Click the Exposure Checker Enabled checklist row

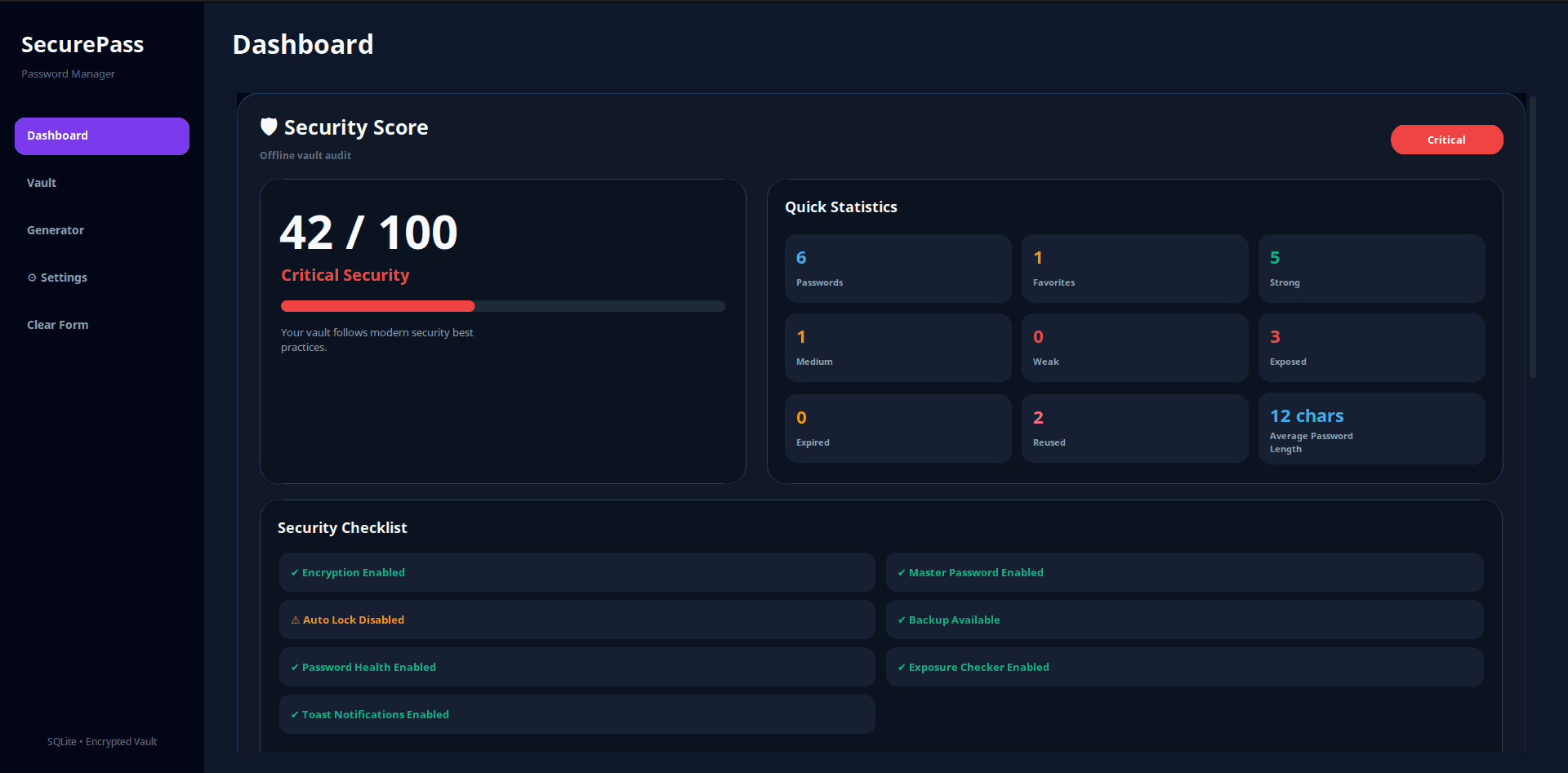[1184, 667]
